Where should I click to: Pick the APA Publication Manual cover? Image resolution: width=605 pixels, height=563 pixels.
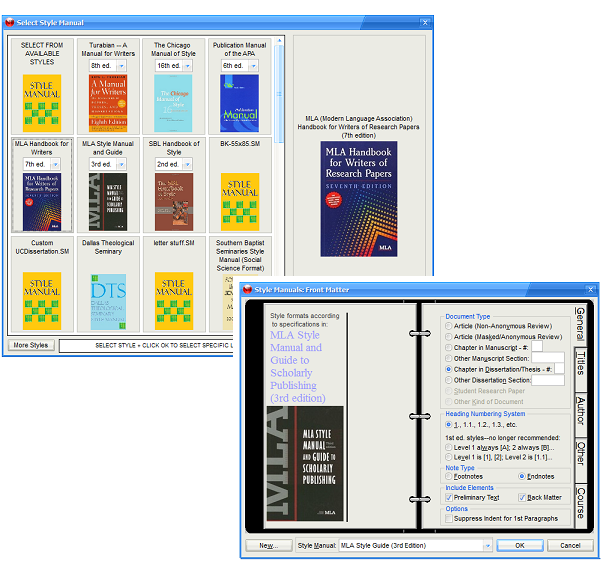point(239,103)
